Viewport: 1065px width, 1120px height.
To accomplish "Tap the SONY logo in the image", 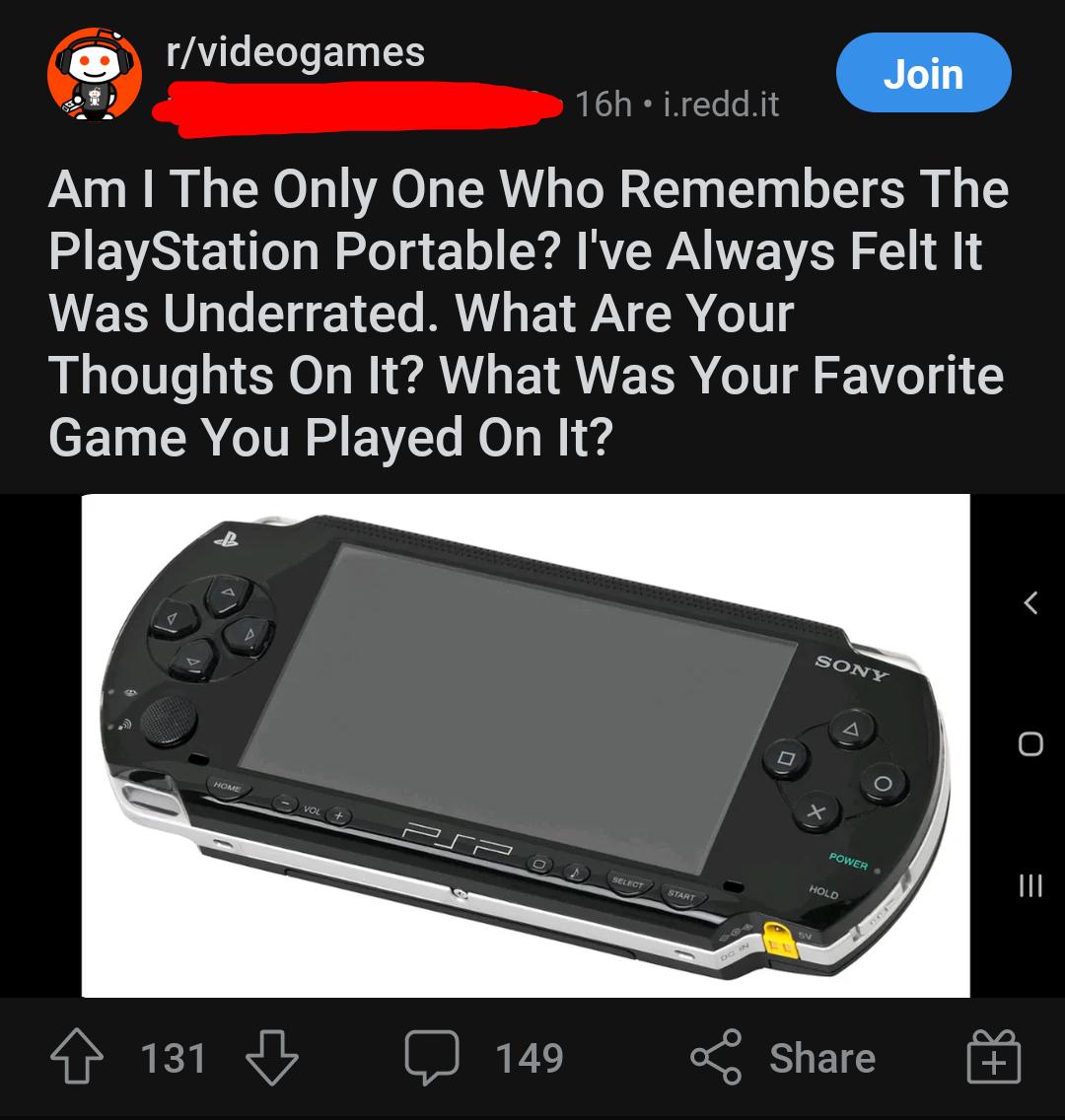I will pos(852,668).
